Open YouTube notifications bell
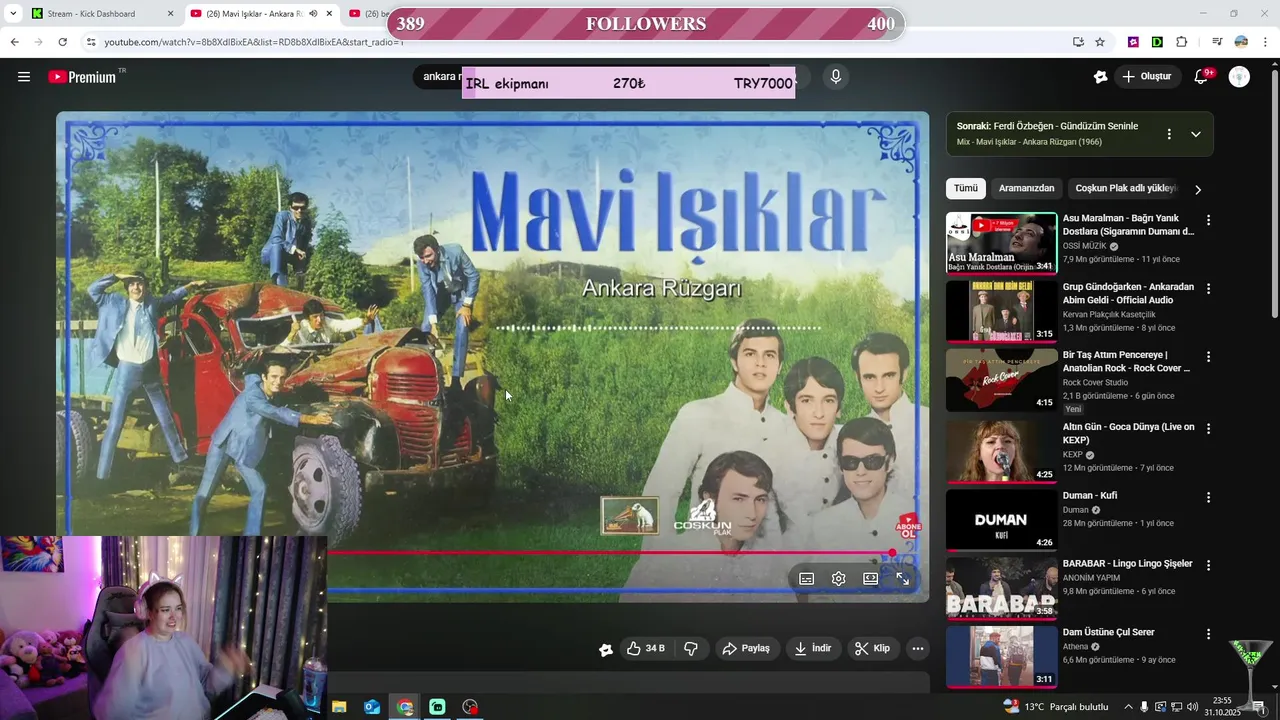Screen dimensions: 1280x720 point(1202,77)
